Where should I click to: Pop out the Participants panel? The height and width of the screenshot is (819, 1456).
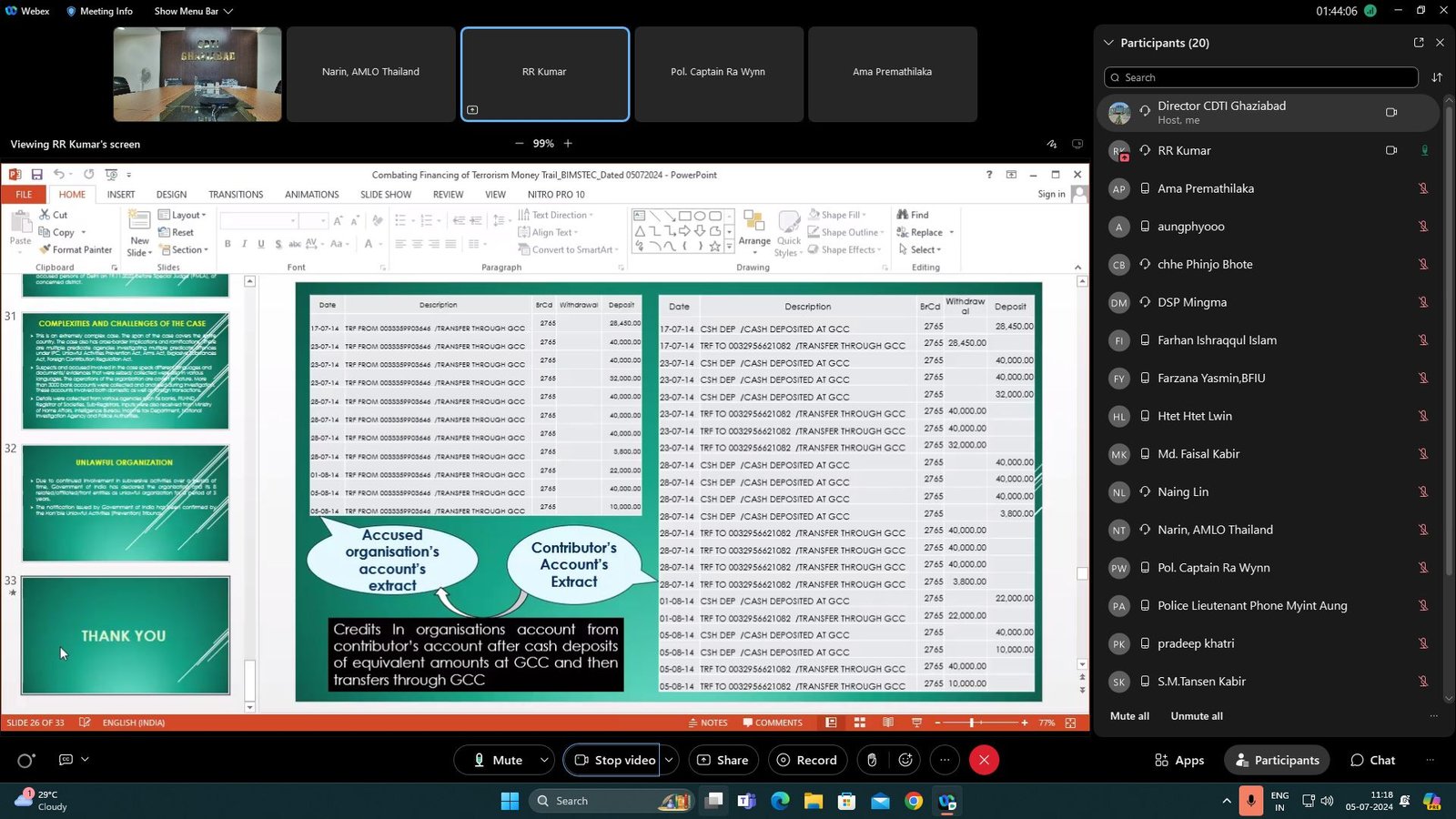click(x=1418, y=43)
